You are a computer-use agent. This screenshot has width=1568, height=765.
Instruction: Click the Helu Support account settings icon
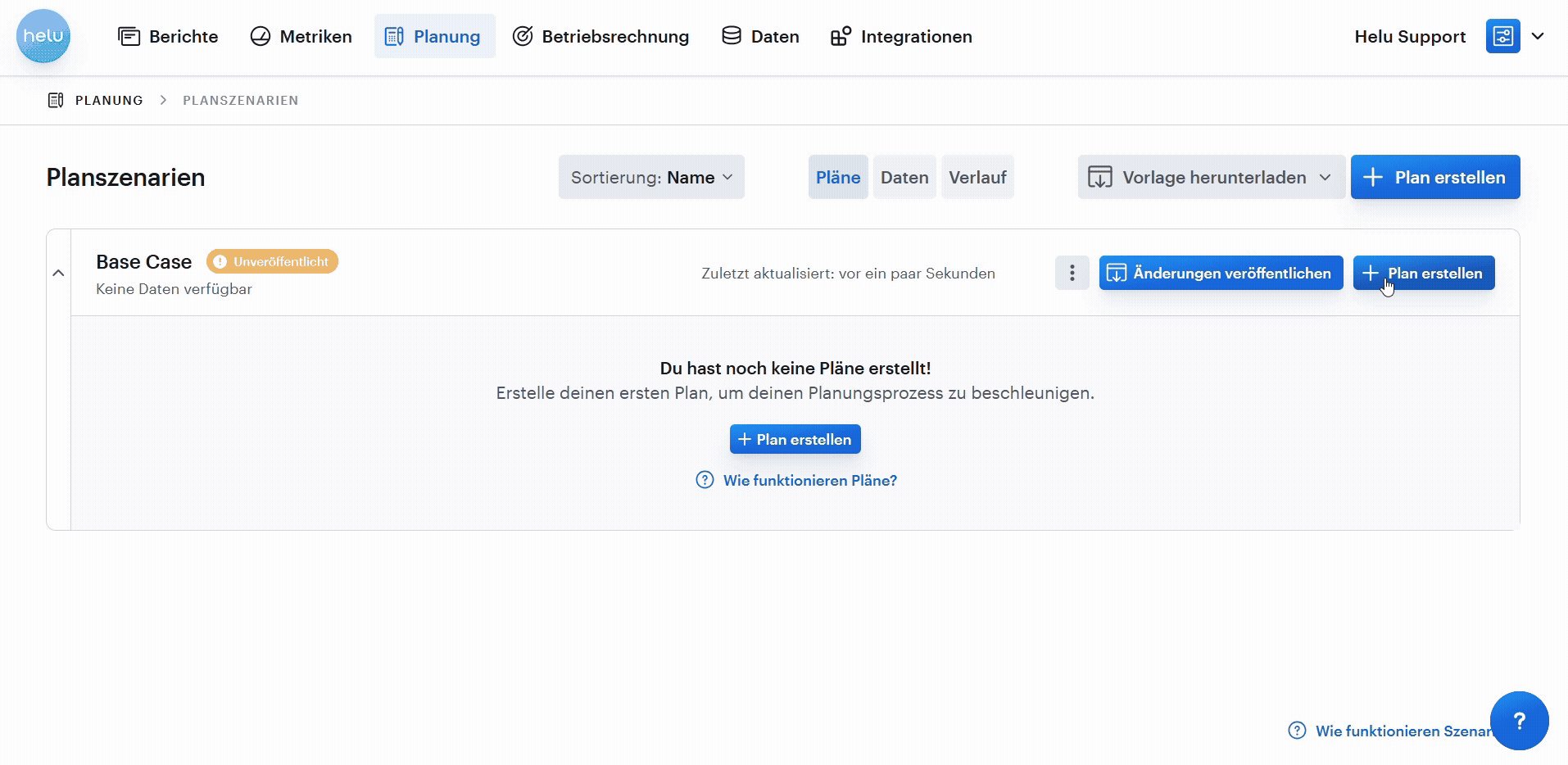click(x=1502, y=36)
